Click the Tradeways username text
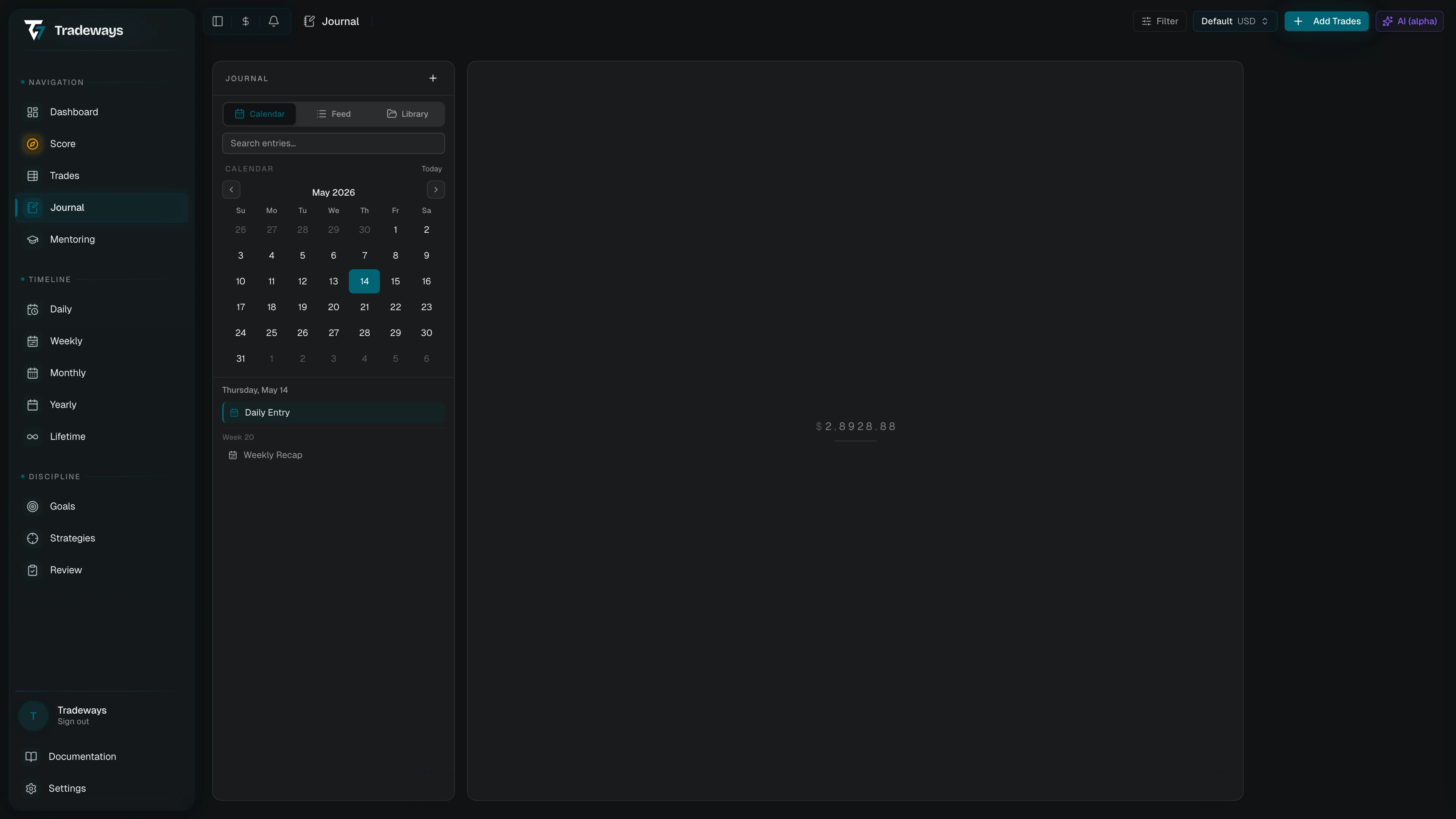Image resolution: width=1456 pixels, height=819 pixels. coord(82,711)
